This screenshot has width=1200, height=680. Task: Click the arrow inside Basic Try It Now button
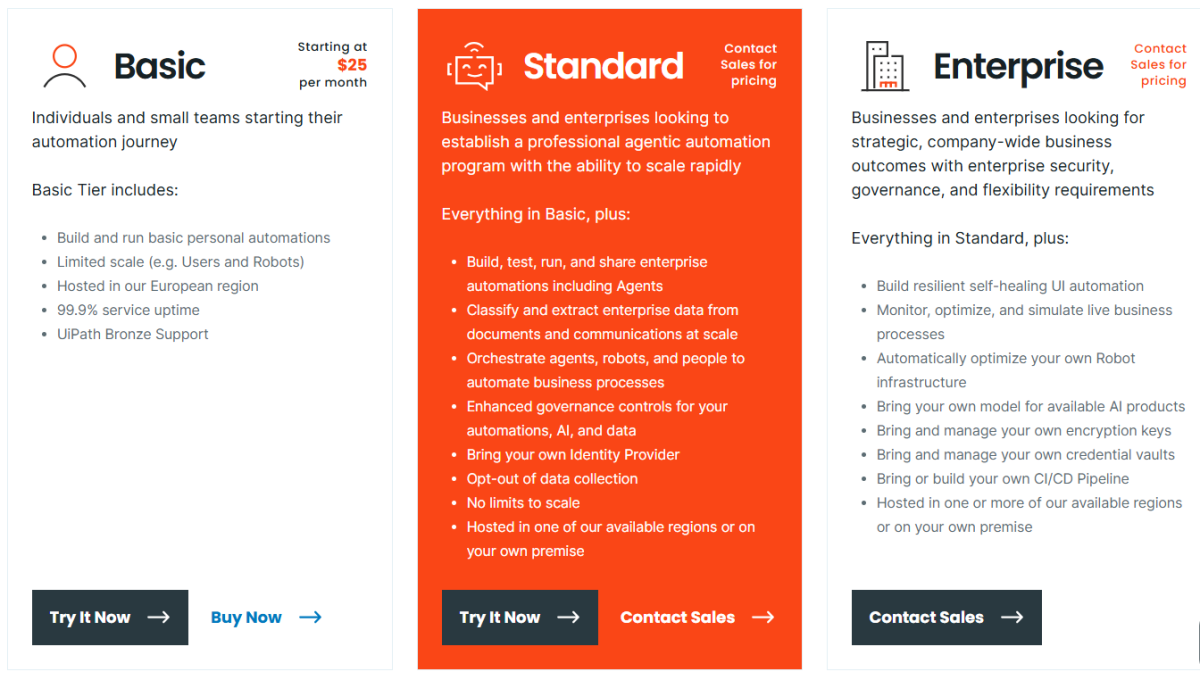click(158, 617)
